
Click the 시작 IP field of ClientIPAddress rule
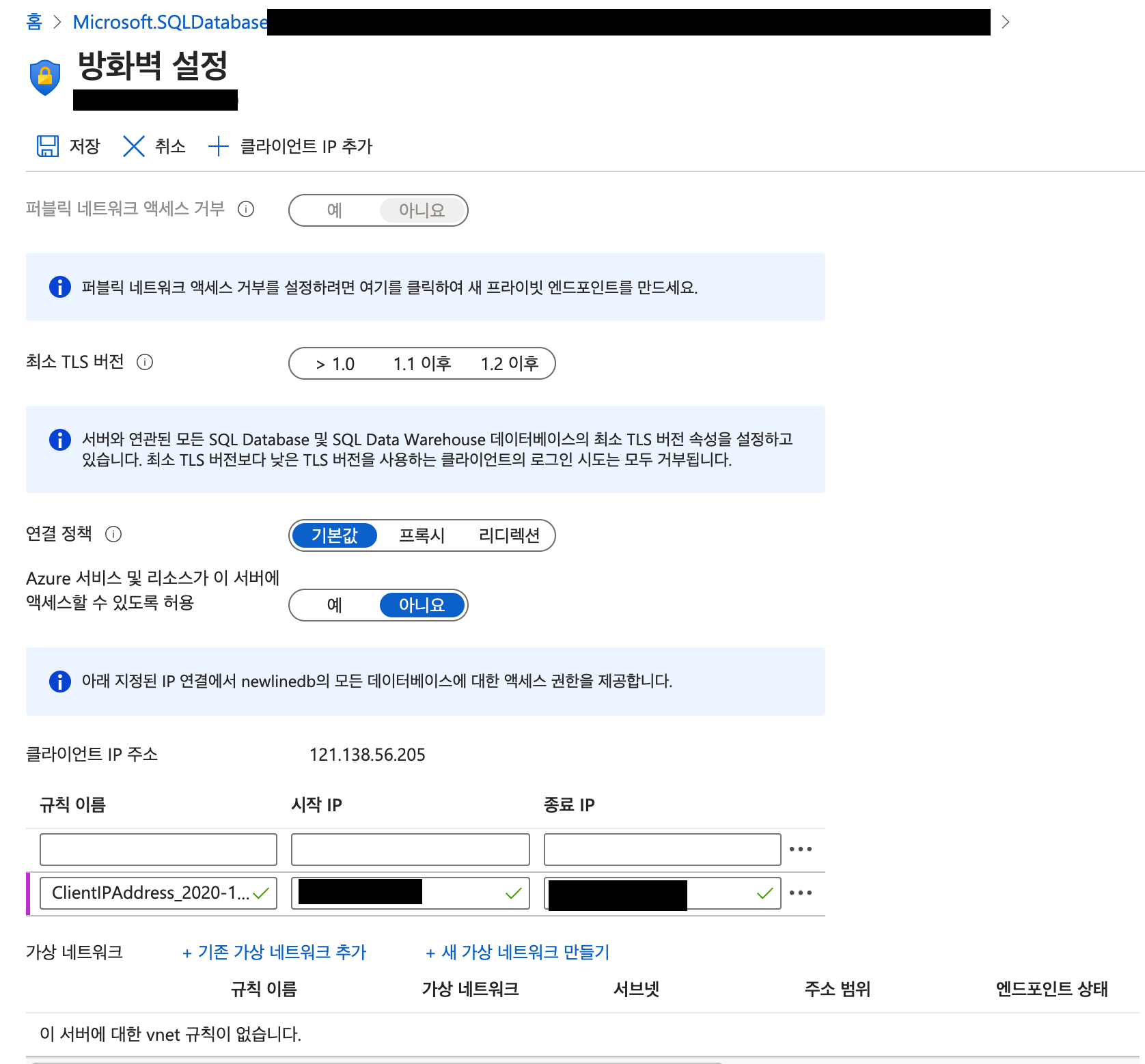(x=411, y=893)
